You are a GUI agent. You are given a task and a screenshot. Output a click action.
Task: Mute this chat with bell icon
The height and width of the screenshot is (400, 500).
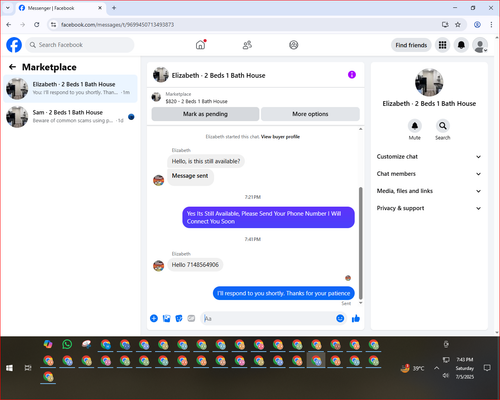tap(415, 126)
